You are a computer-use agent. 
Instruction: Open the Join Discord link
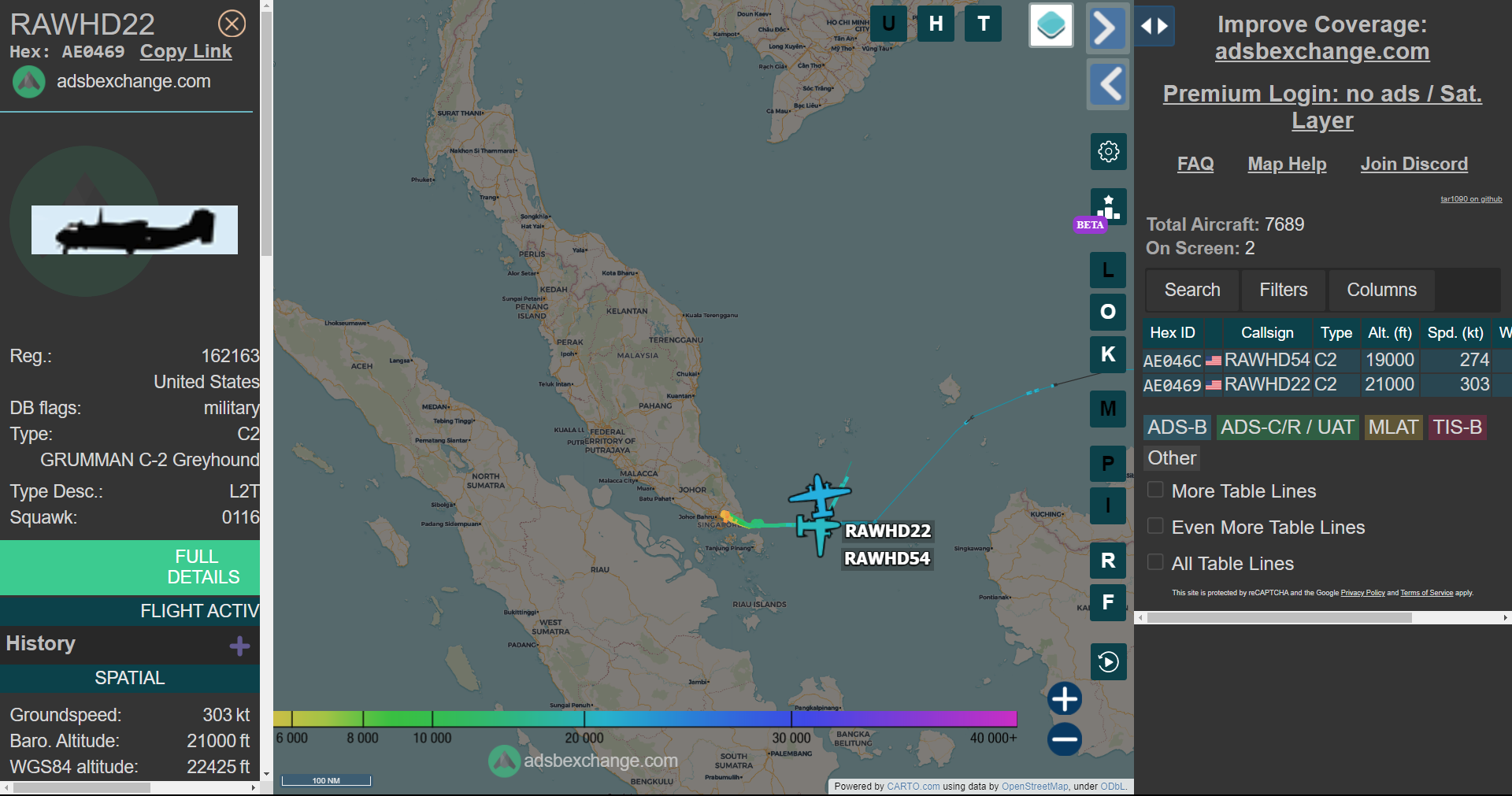[1414, 164]
